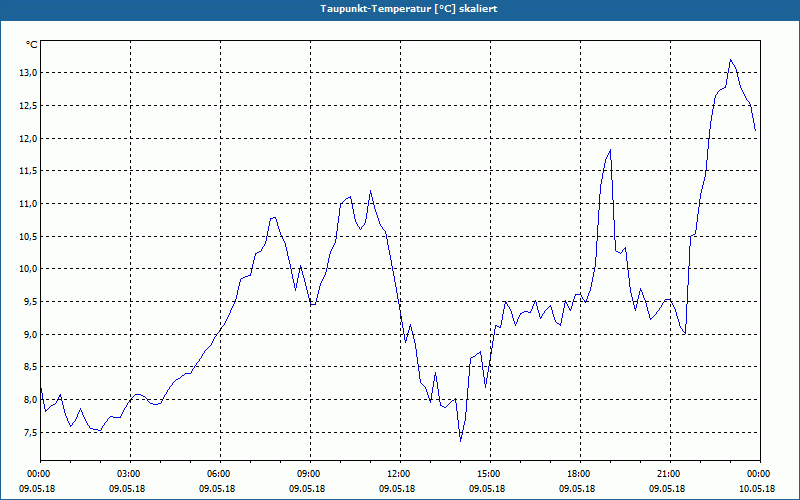The width and height of the screenshot is (800, 500).
Task: Click the curve spike peak just after 18:00
Action: pyautogui.click(x=610, y=150)
